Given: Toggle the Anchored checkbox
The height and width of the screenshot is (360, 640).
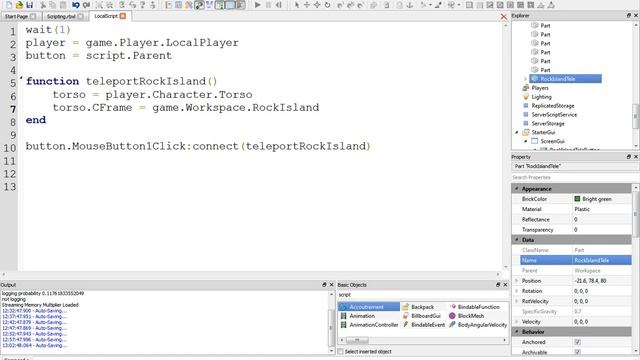Looking at the screenshot, I should click(578, 342).
